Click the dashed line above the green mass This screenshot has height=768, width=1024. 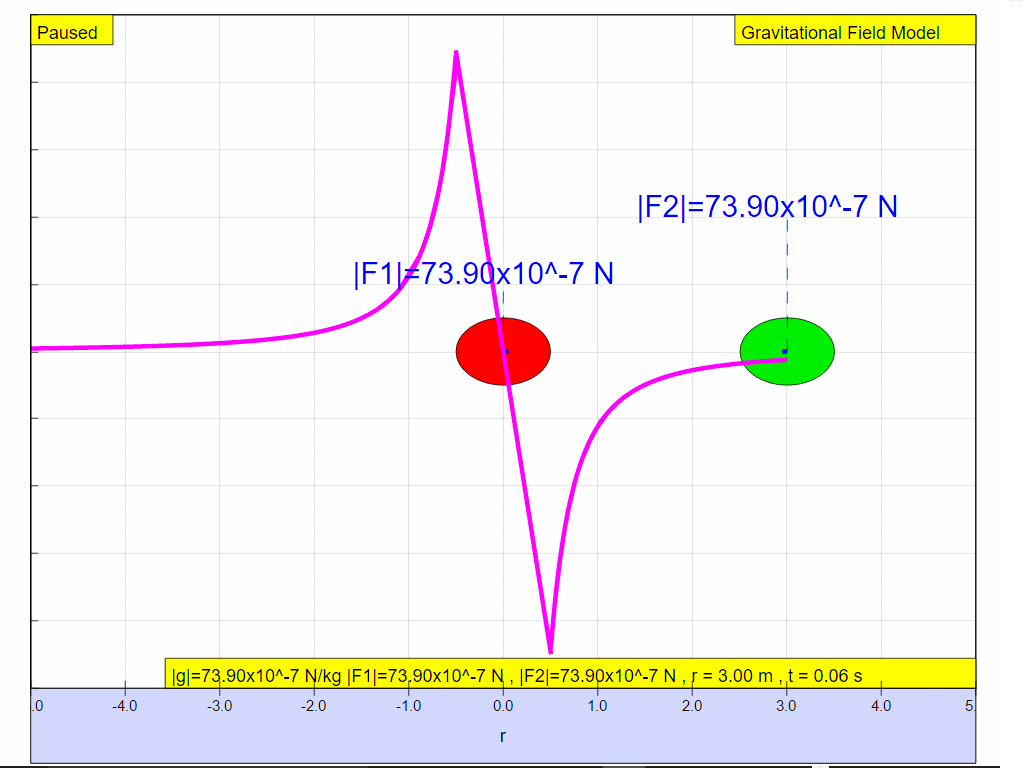pyautogui.click(x=787, y=270)
